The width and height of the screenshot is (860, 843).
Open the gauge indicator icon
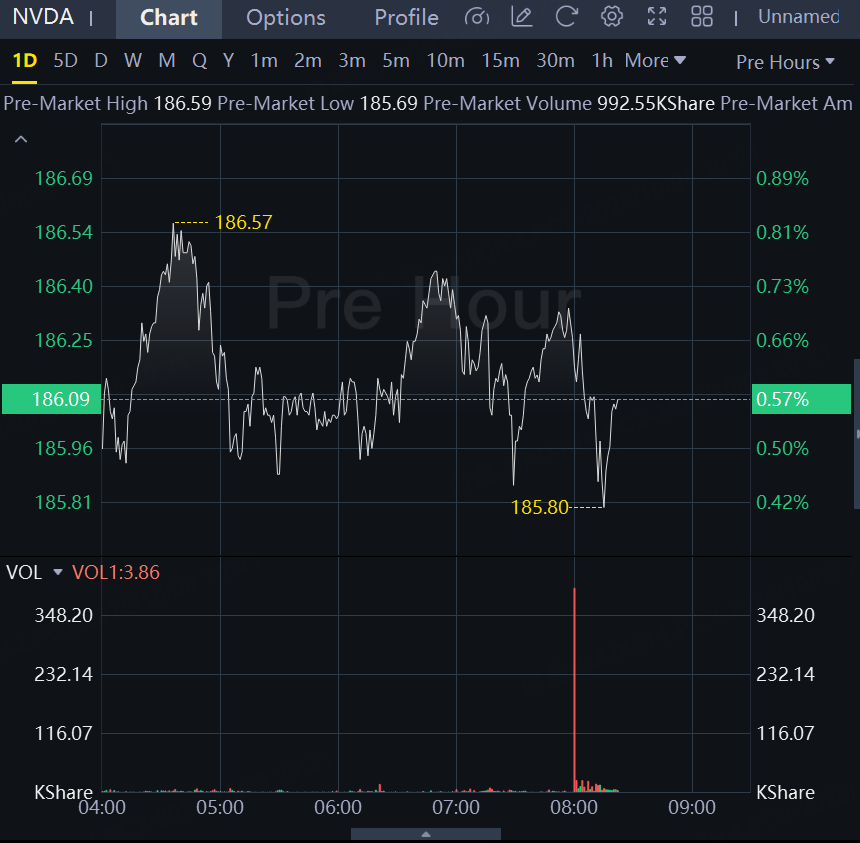point(477,17)
